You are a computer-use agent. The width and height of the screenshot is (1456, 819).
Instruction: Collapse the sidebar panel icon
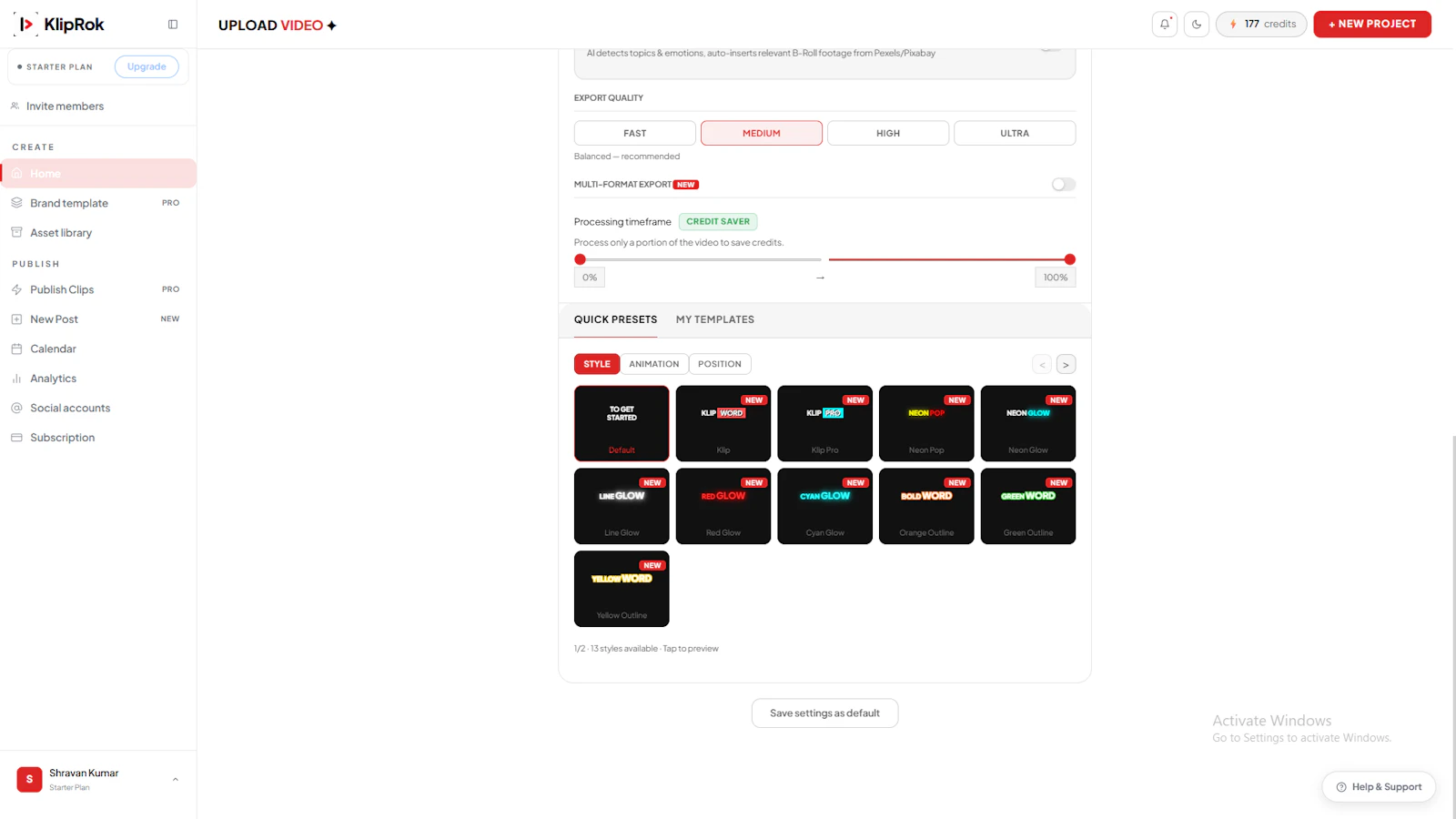(x=173, y=25)
